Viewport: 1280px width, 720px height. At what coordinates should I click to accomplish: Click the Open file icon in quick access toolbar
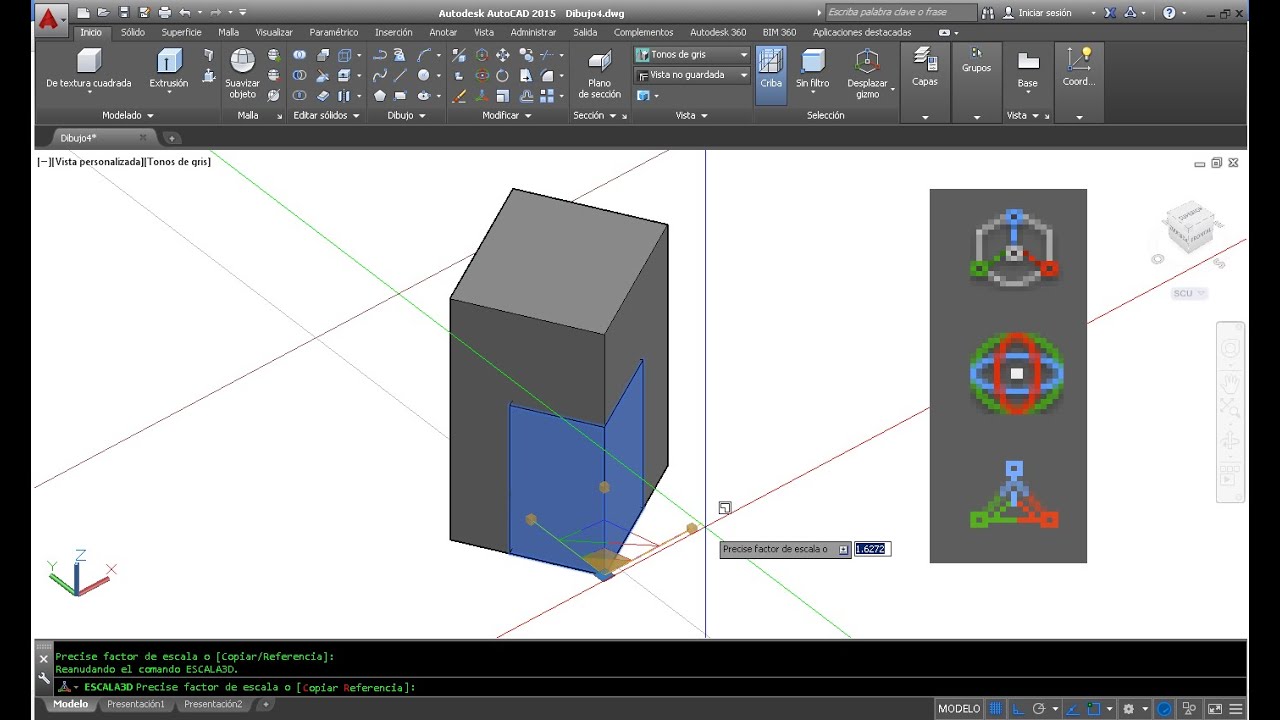[103, 13]
